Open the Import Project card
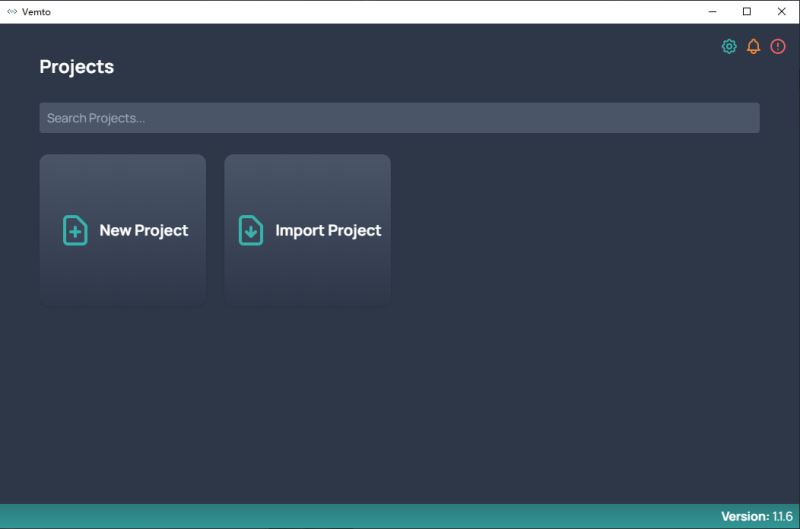Viewport: 800px width, 529px height. (307, 230)
